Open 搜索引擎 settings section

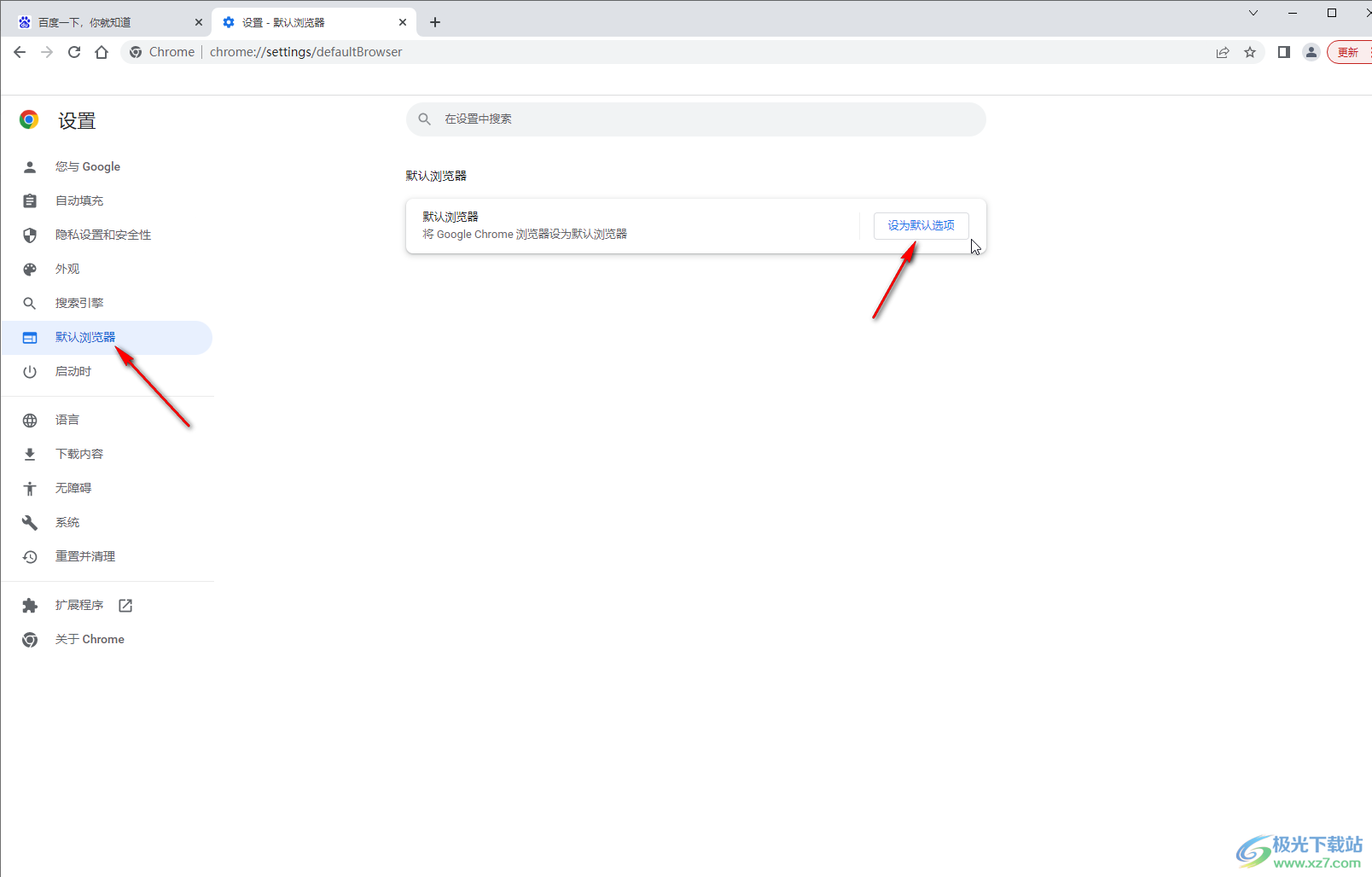point(107,304)
